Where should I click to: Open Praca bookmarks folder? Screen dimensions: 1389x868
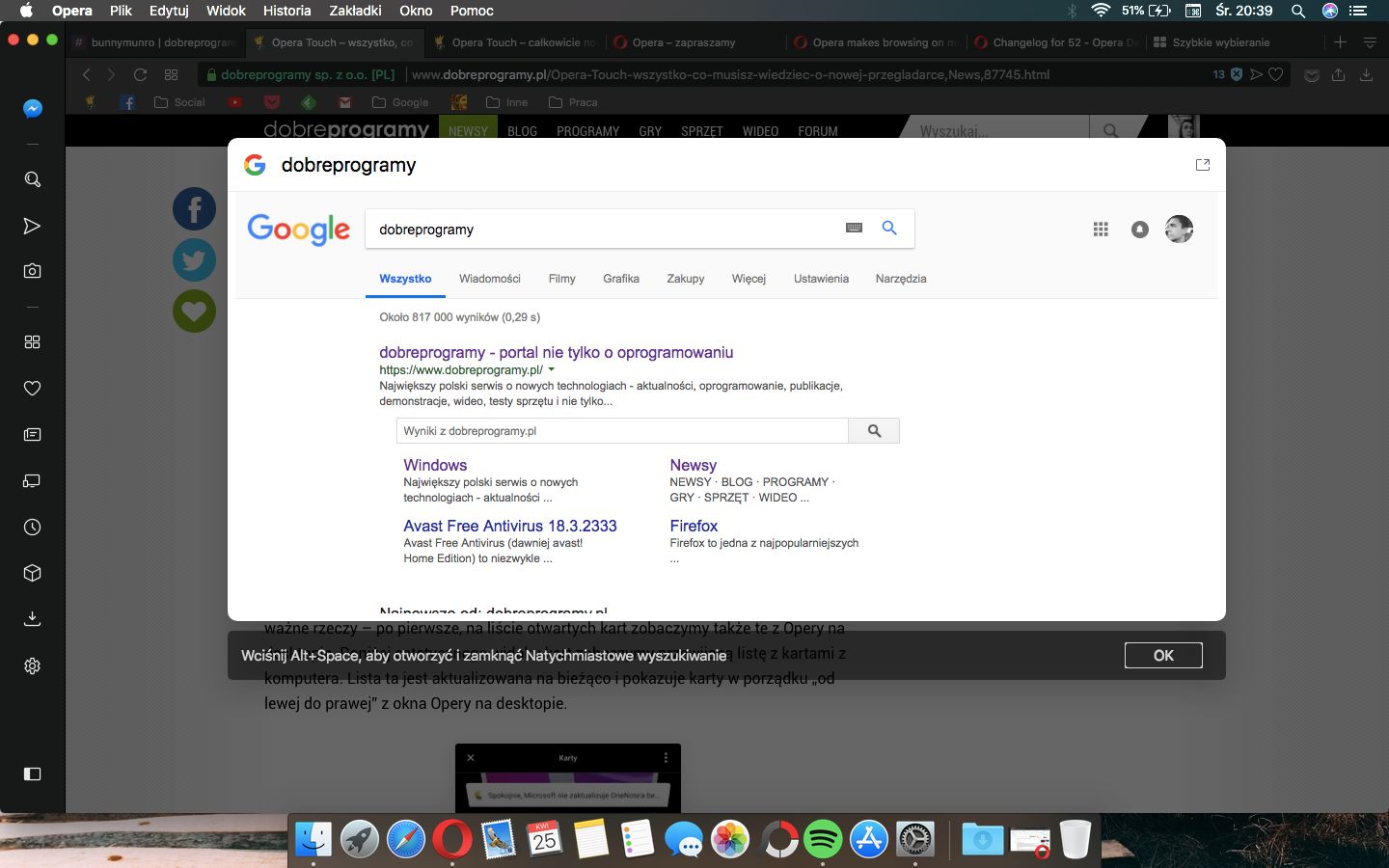point(573,102)
